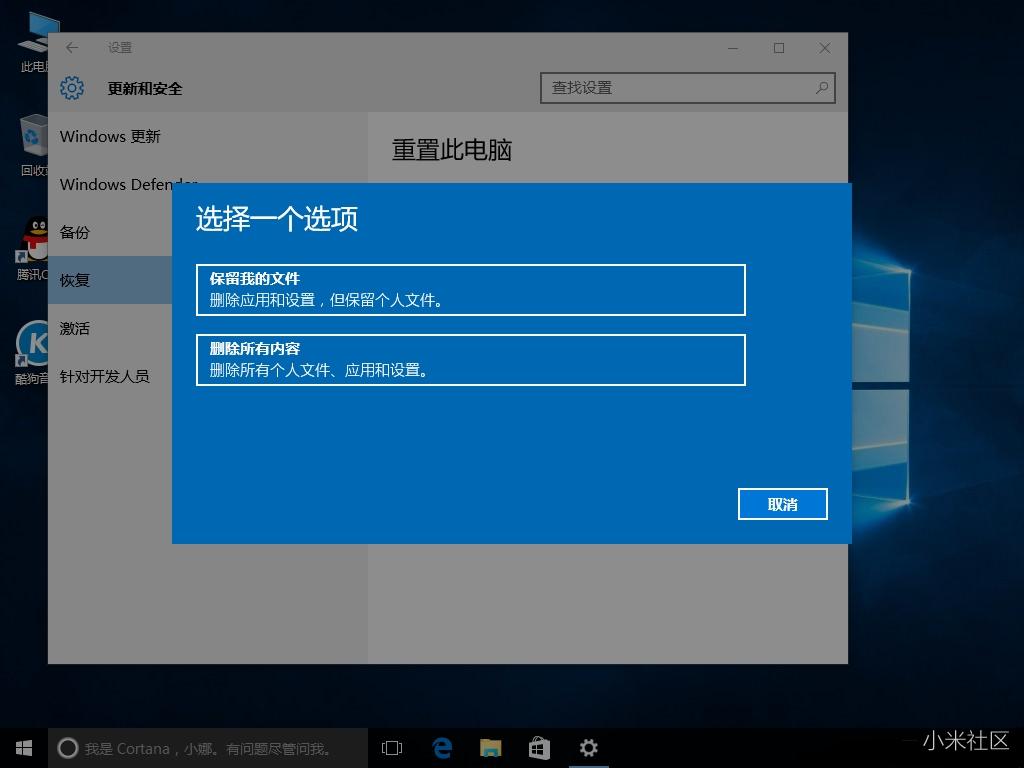Open the Microsoft Edge browser from taskbar
1024x768 pixels.
pyautogui.click(x=441, y=747)
